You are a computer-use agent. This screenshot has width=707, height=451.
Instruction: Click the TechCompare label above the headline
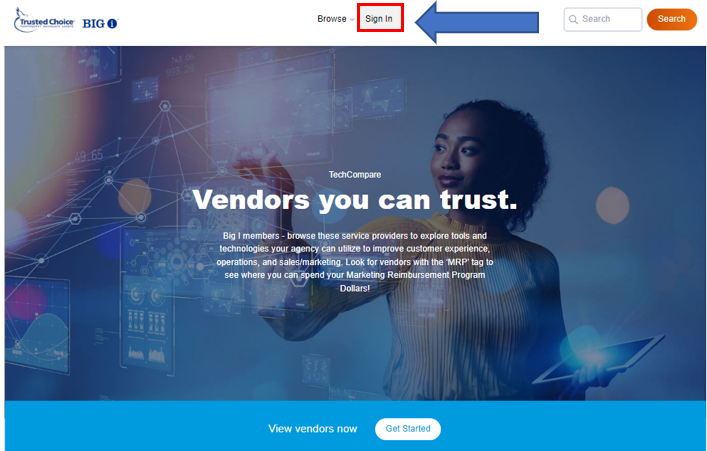point(355,175)
